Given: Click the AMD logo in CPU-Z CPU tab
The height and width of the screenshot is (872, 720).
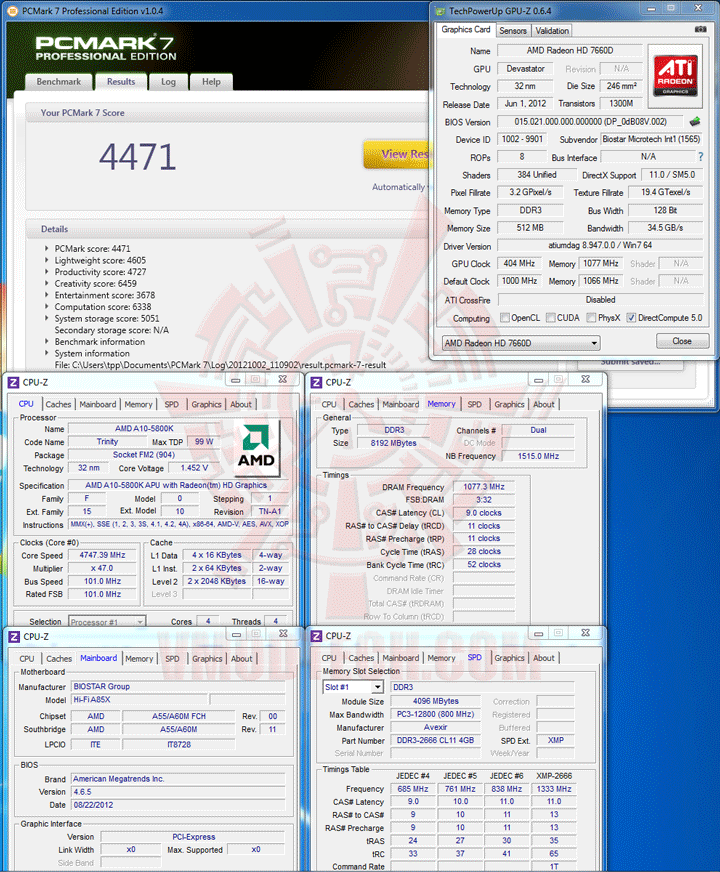Looking at the screenshot, I should point(256,448).
